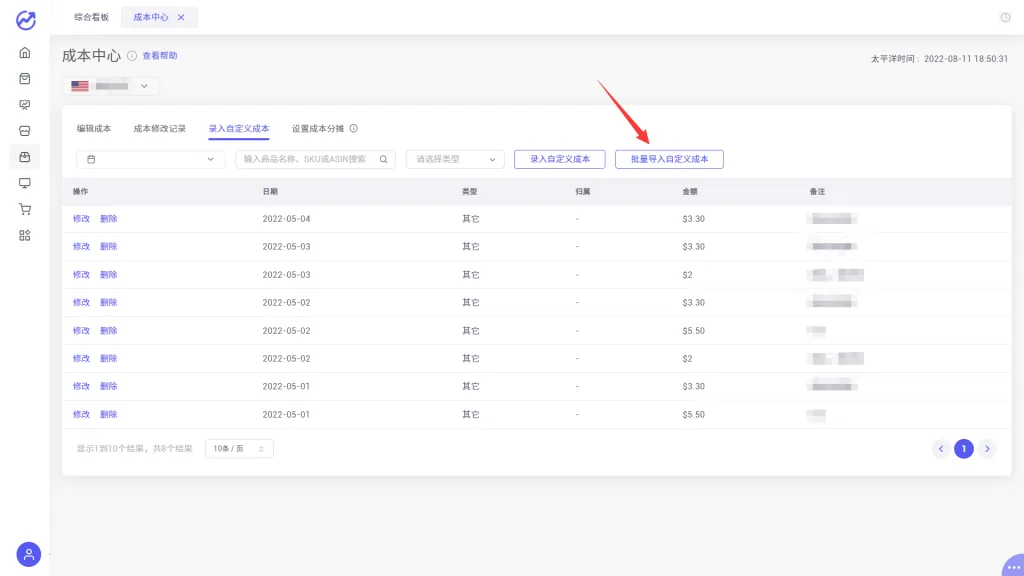Click the search magnifier icon
Image resolution: width=1024 pixels, height=576 pixels.
click(383, 159)
